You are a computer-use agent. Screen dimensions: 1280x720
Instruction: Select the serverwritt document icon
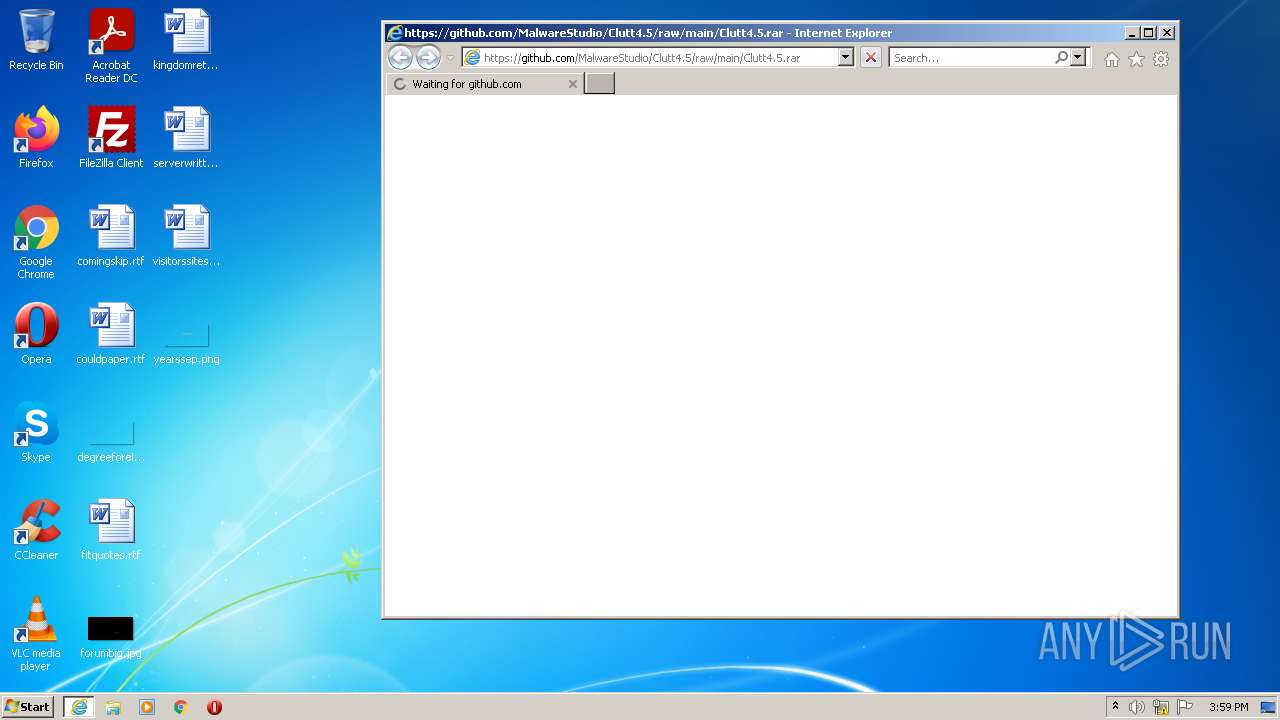[x=186, y=138]
